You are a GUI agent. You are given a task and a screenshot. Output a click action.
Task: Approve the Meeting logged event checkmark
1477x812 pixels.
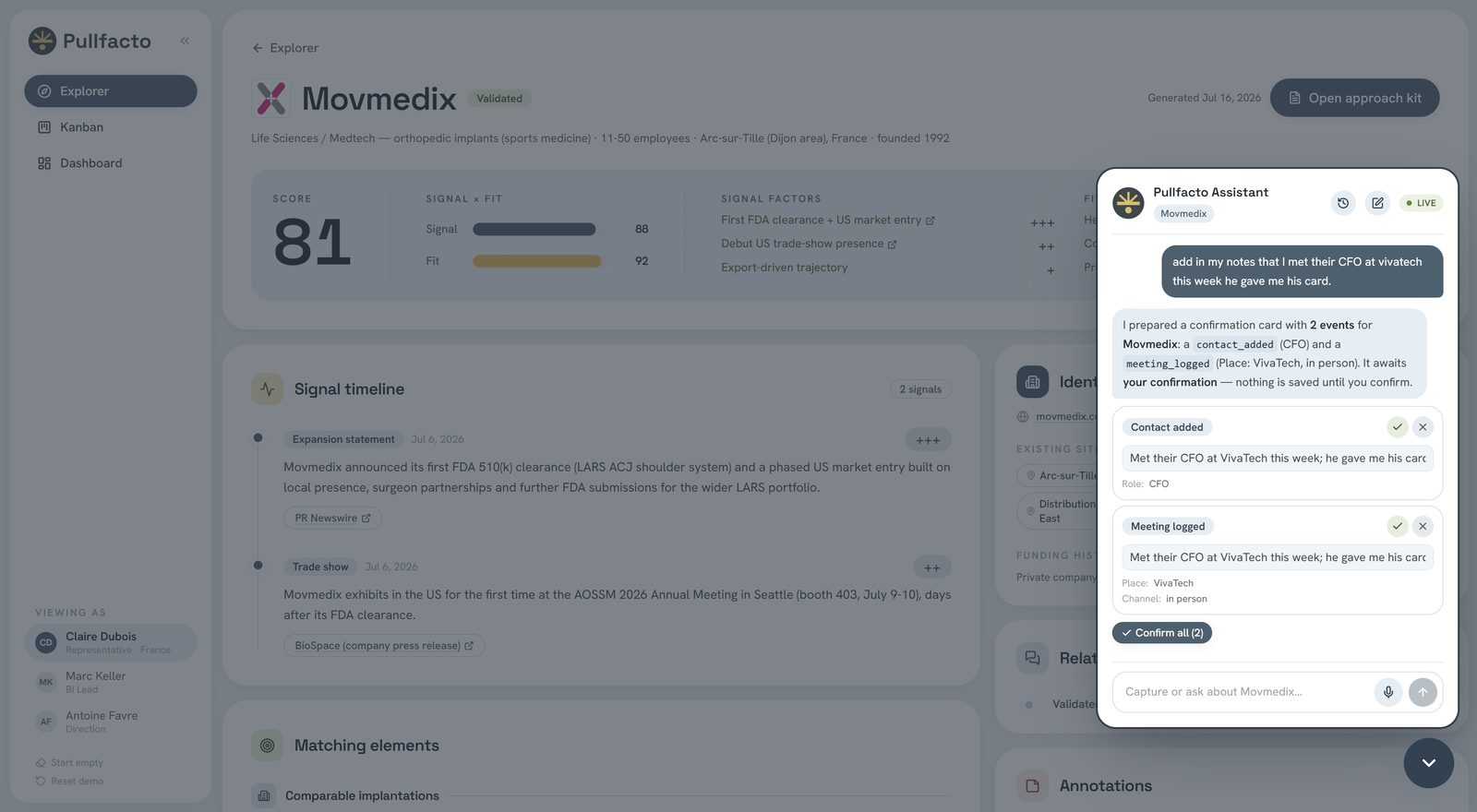(1398, 526)
